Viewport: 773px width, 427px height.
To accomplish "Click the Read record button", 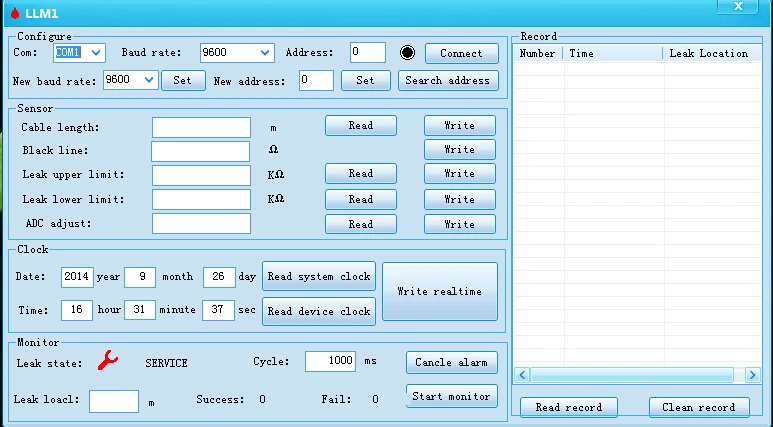I will [x=568, y=407].
